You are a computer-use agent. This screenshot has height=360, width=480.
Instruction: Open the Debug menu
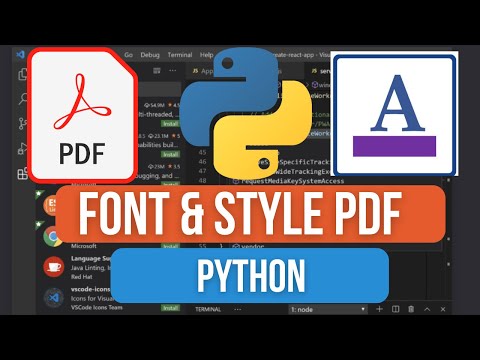[150, 55]
